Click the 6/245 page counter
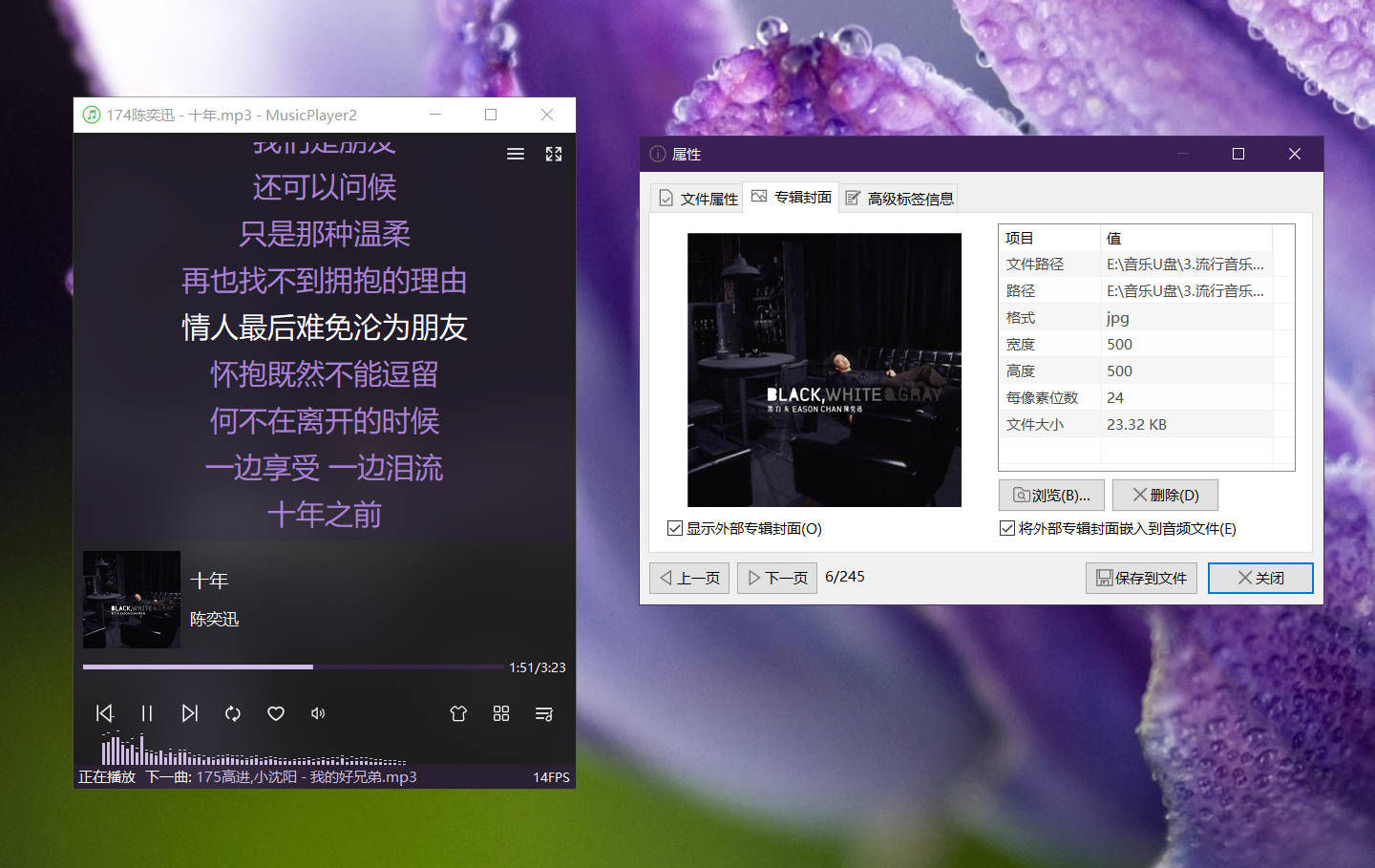Image resolution: width=1375 pixels, height=868 pixels. [x=845, y=577]
